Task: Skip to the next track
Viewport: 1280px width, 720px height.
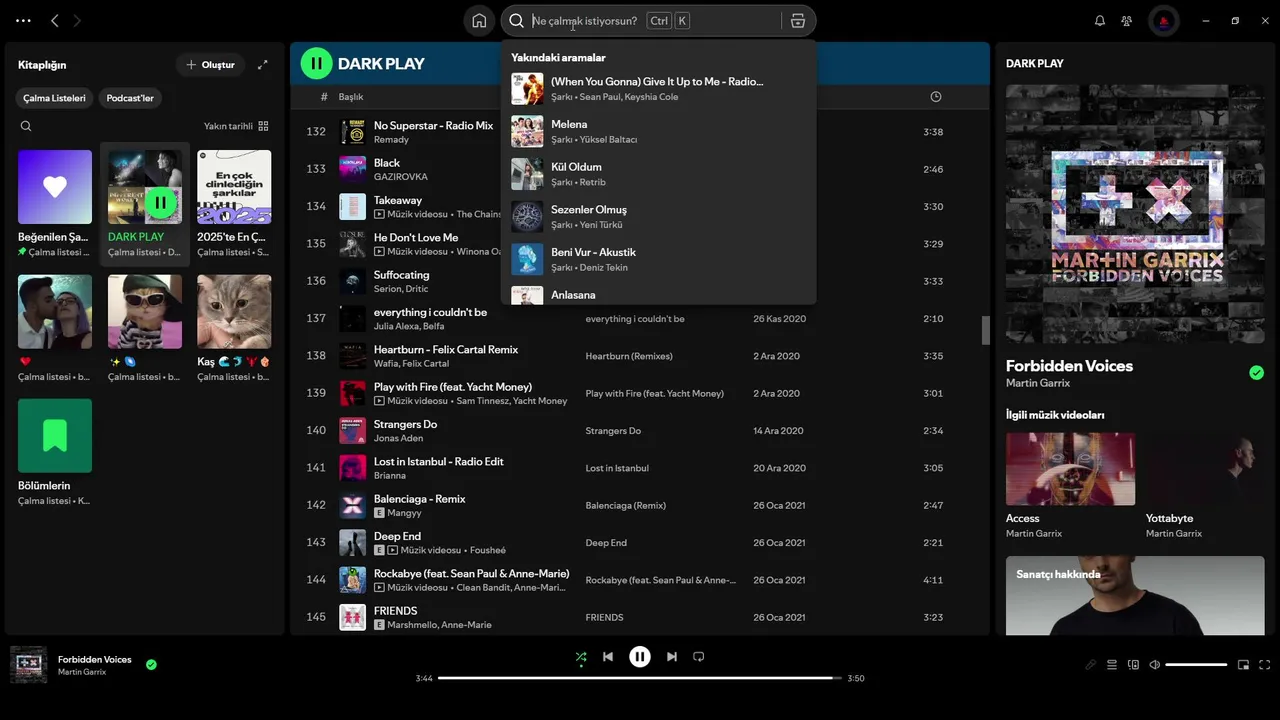Action: (x=672, y=657)
